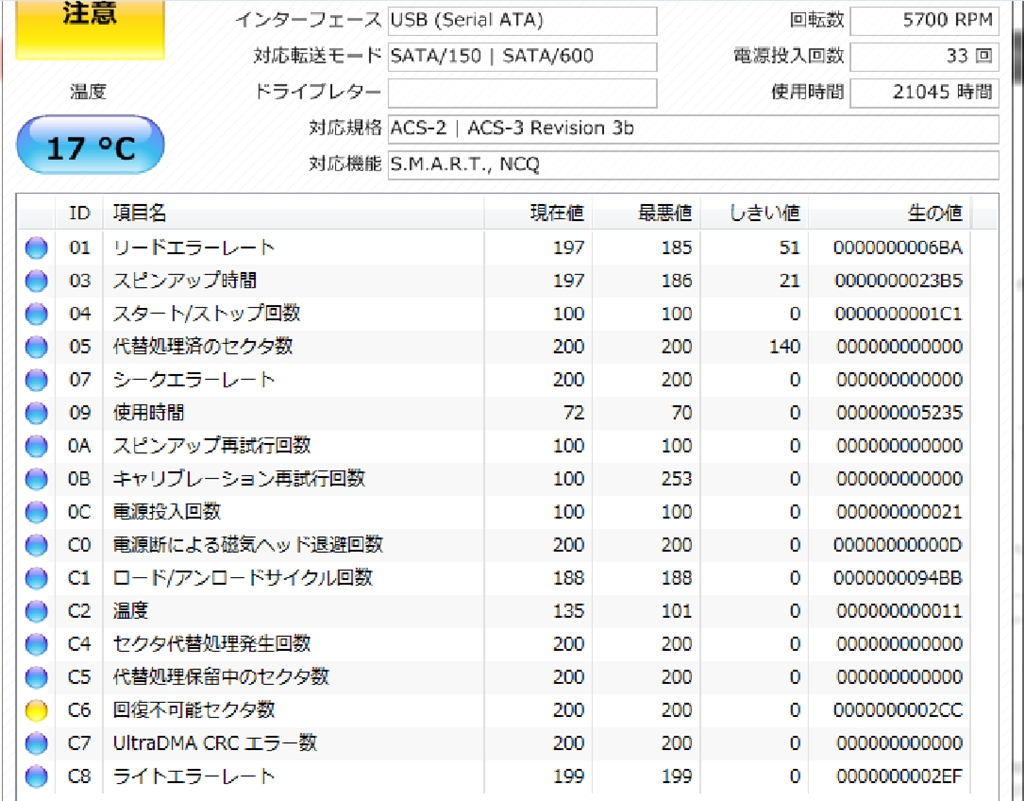Image resolution: width=1024 pixels, height=801 pixels.
Task: Select the 代替処理済のセクタ数 attribute name
Action: tap(202, 347)
